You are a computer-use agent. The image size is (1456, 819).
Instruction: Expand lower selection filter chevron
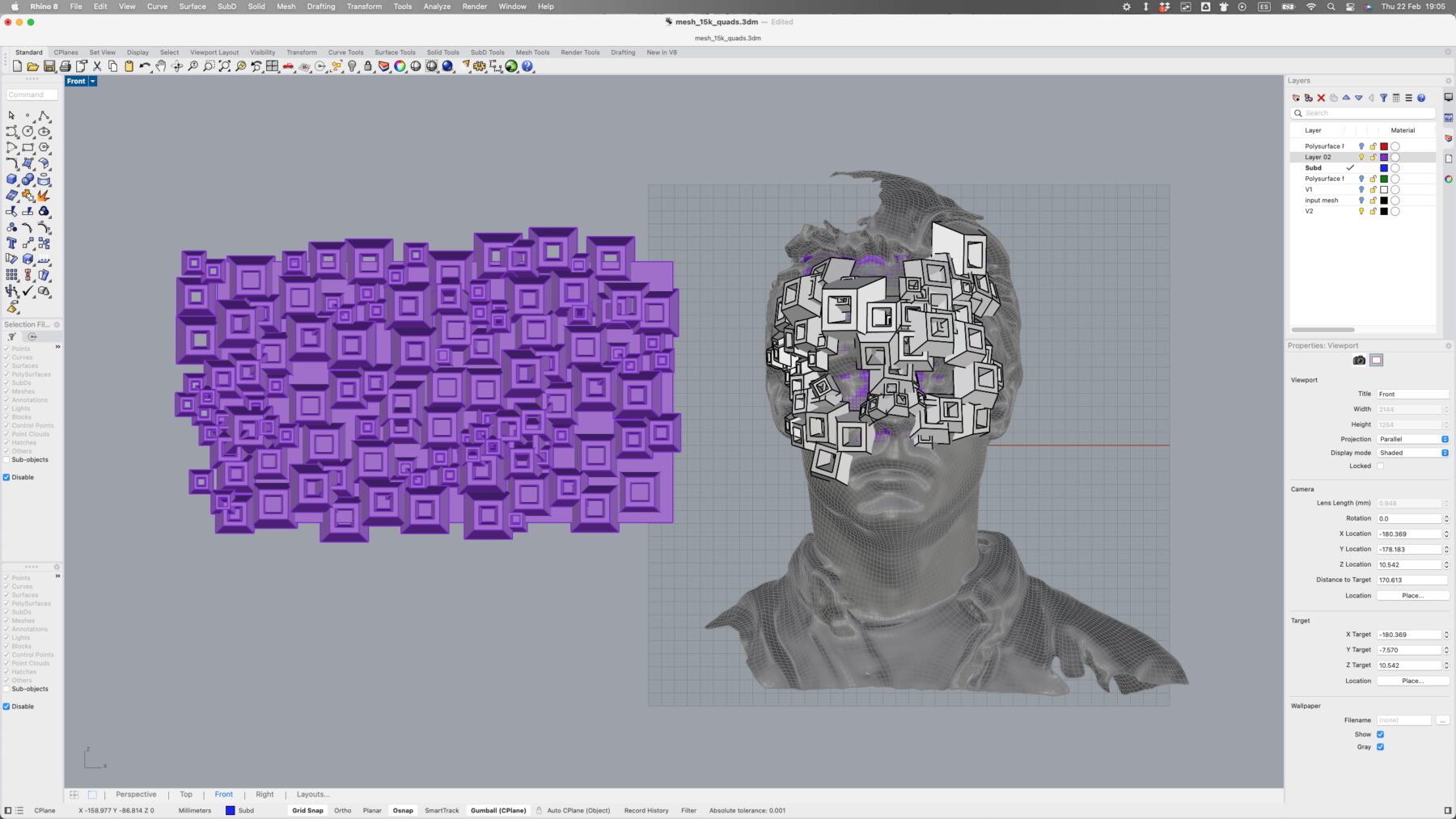tap(57, 576)
